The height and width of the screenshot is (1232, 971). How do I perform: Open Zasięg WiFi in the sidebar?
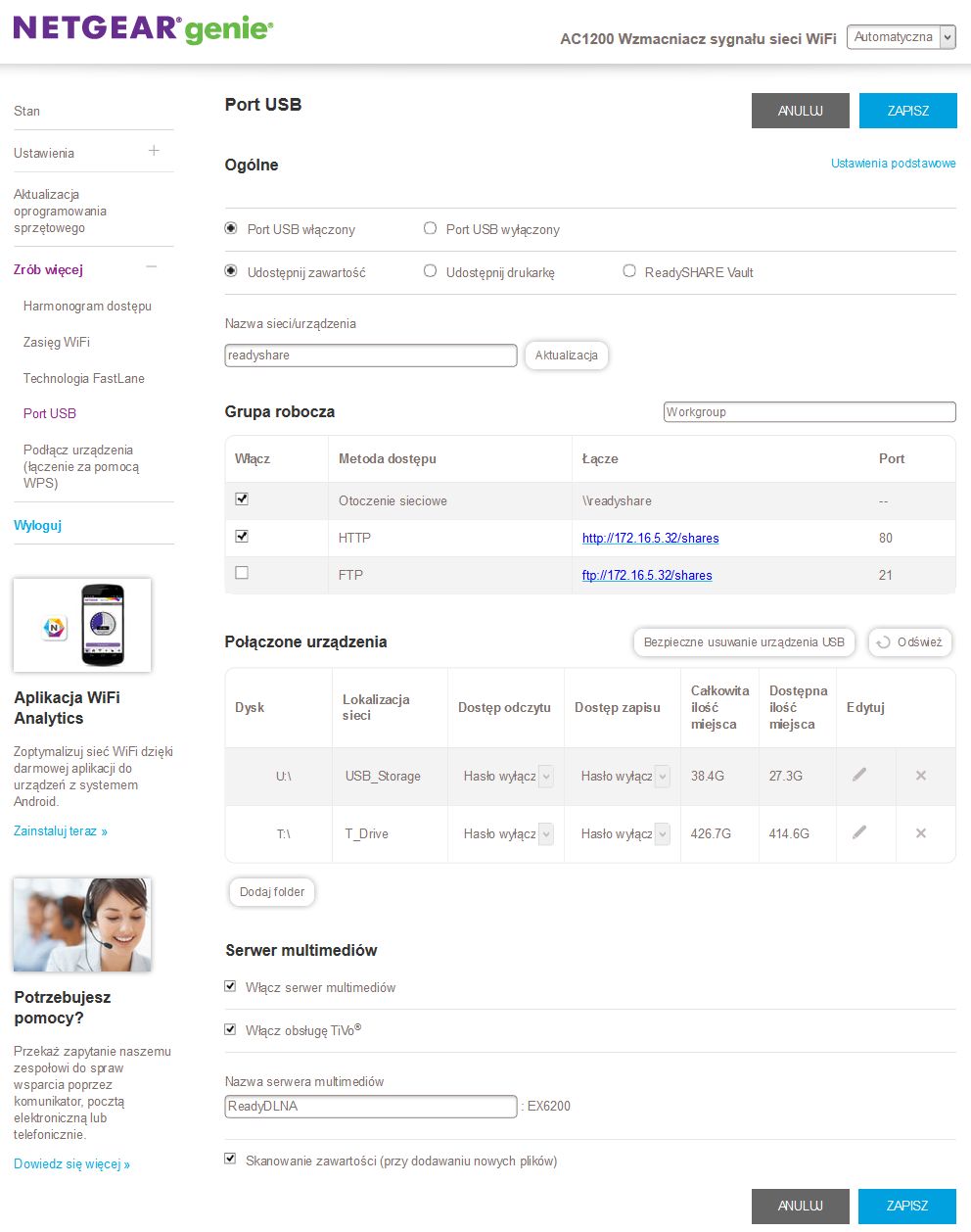pyautogui.click(x=57, y=342)
